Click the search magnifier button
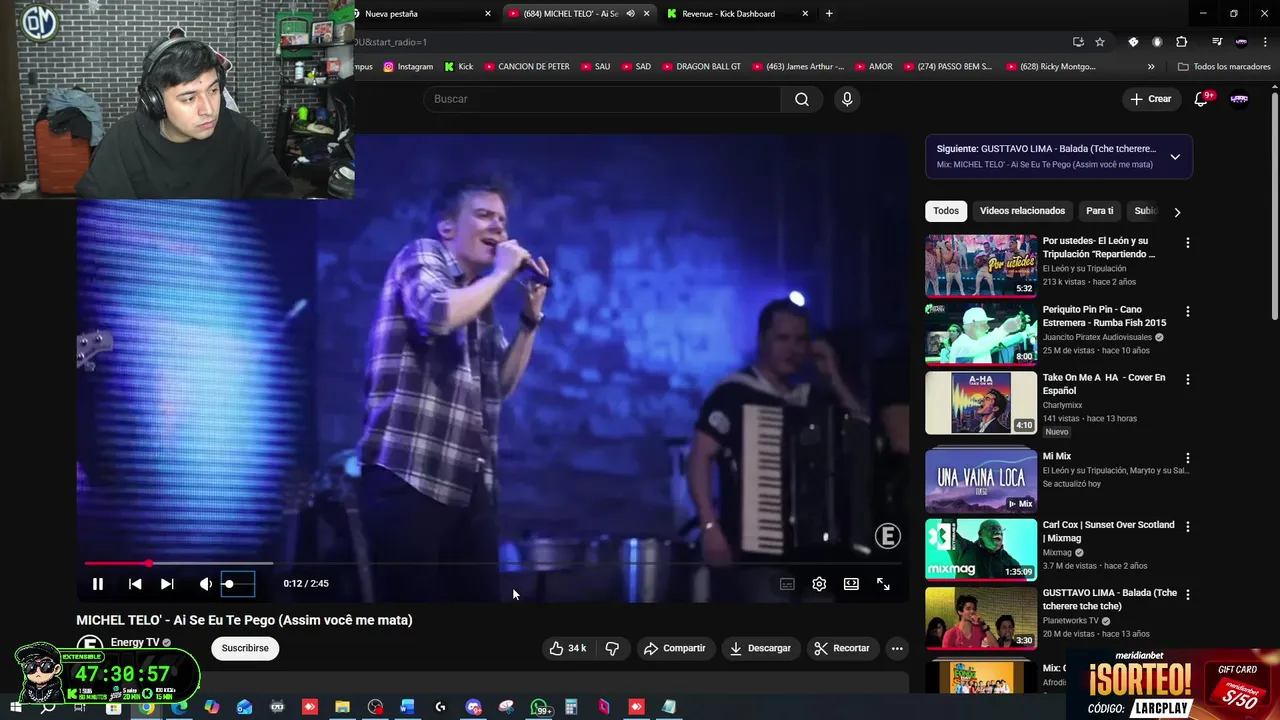The height and width of the screenshot is (720, 1280). pos(802,99)
